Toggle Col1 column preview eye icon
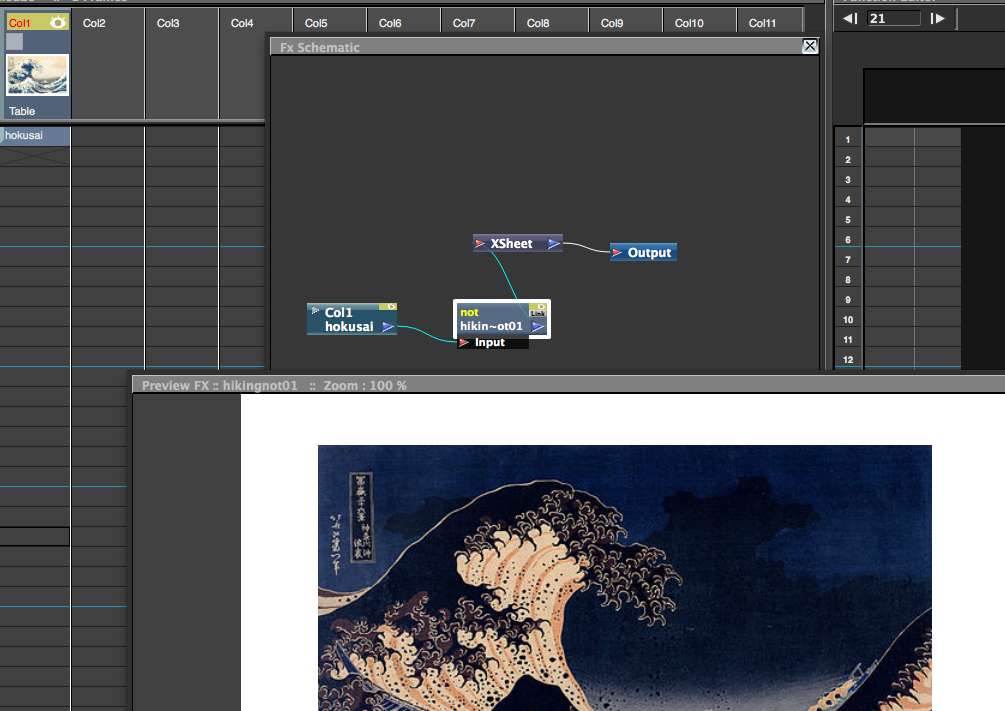The width and height of the screenshot is (1005, 711). pyautogui.click(x=58, y=22)
